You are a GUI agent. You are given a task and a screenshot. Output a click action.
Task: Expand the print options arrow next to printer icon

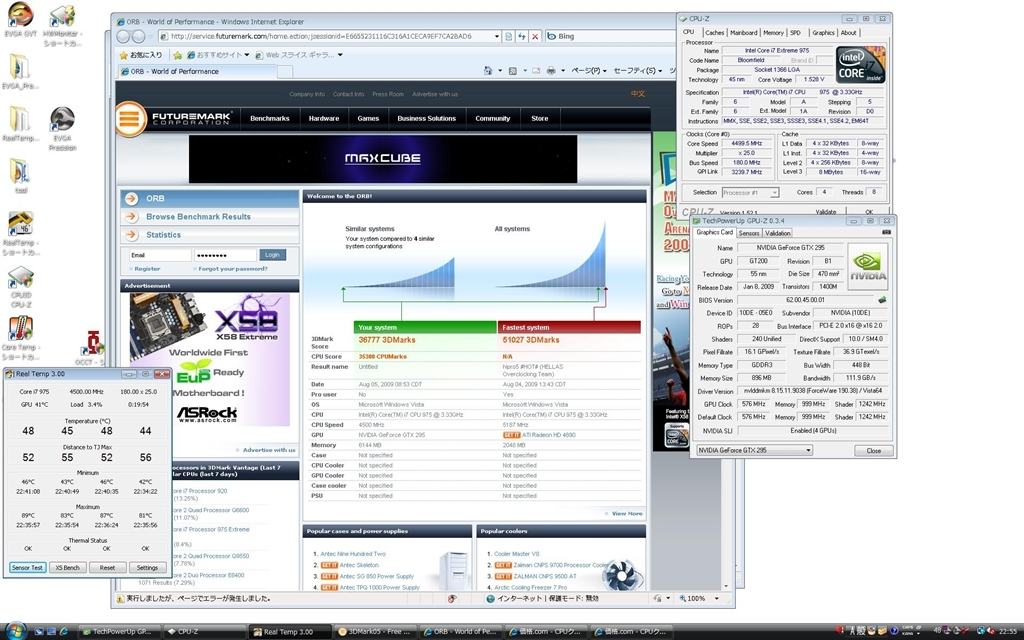click(x=563, y=71)
